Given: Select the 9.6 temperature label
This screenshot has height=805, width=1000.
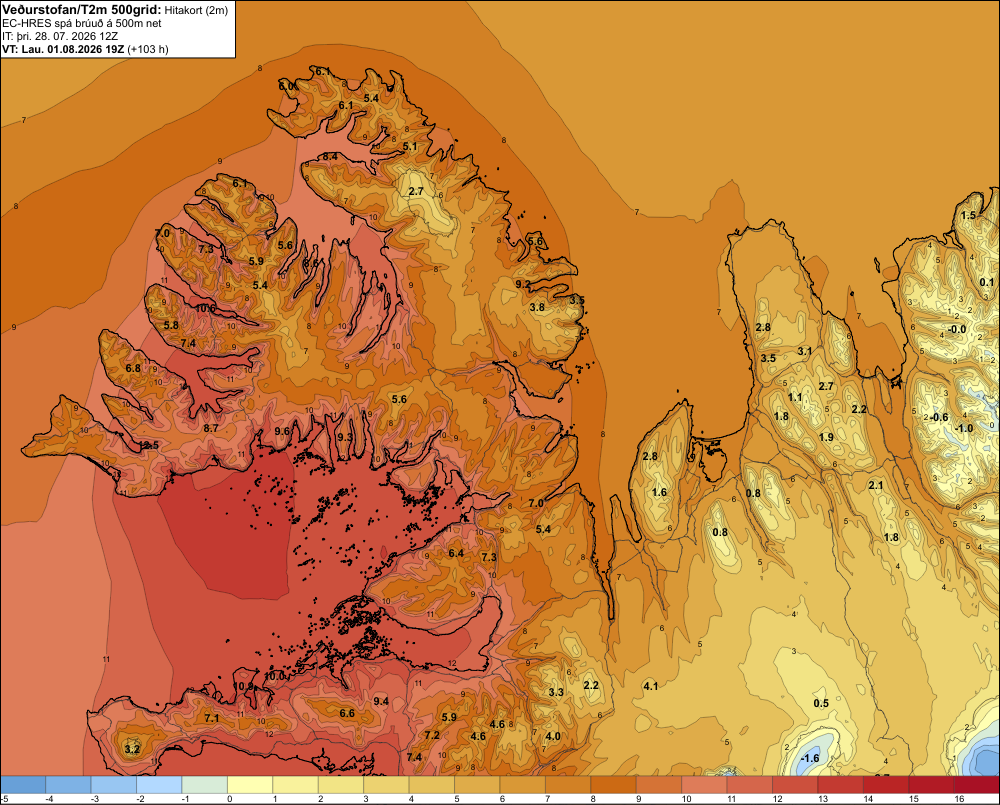Looking at the screenshot, I should coord(282,431).
